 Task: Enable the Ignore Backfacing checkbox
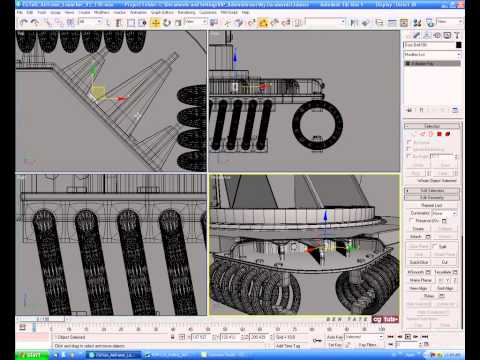409,149
